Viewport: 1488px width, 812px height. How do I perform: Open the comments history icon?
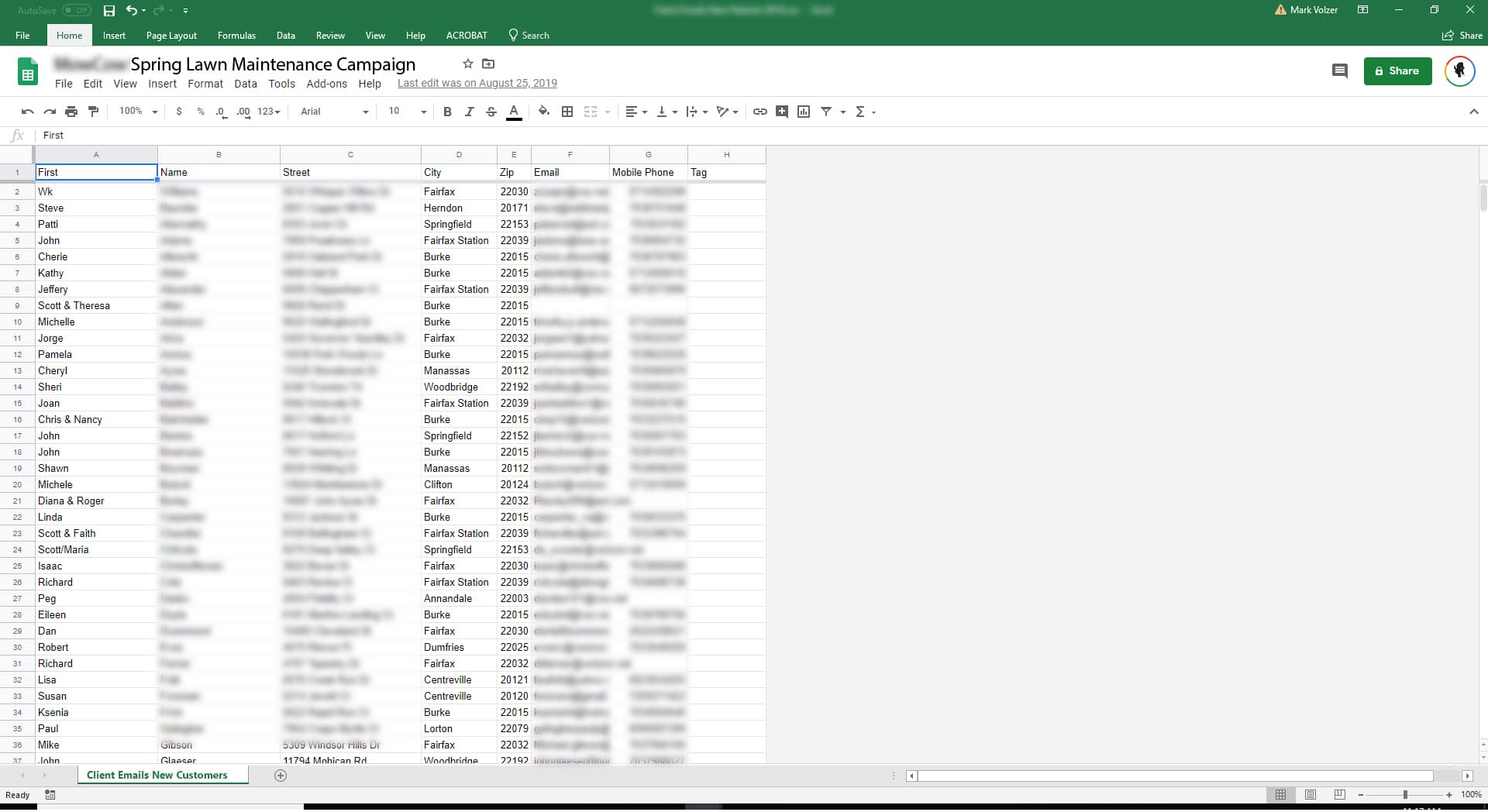point(1339,71)
